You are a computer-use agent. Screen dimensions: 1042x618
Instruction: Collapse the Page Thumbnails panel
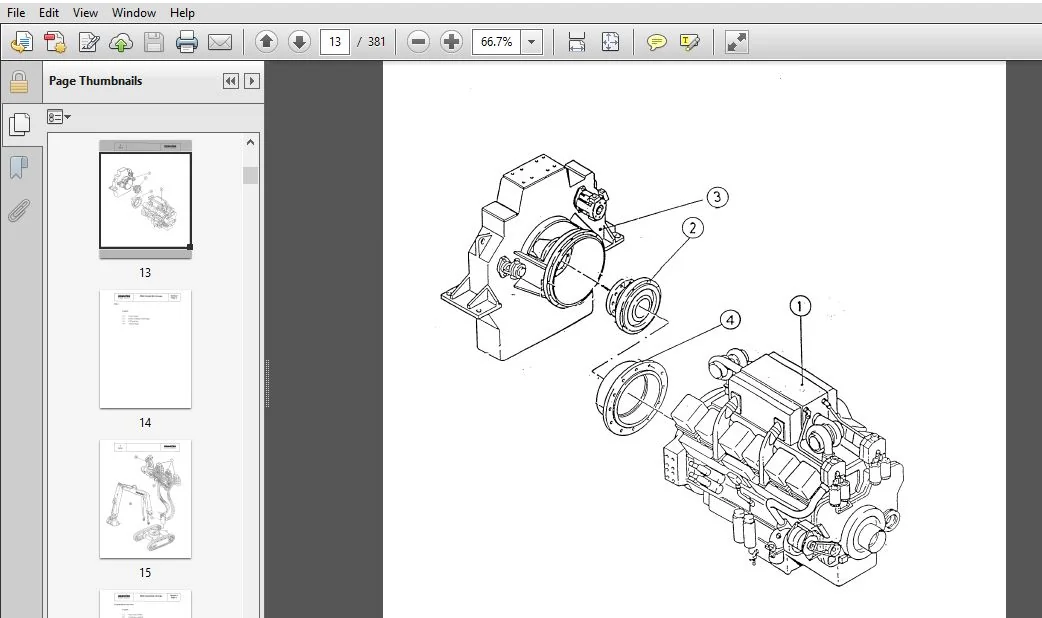[x=231, y=81]
